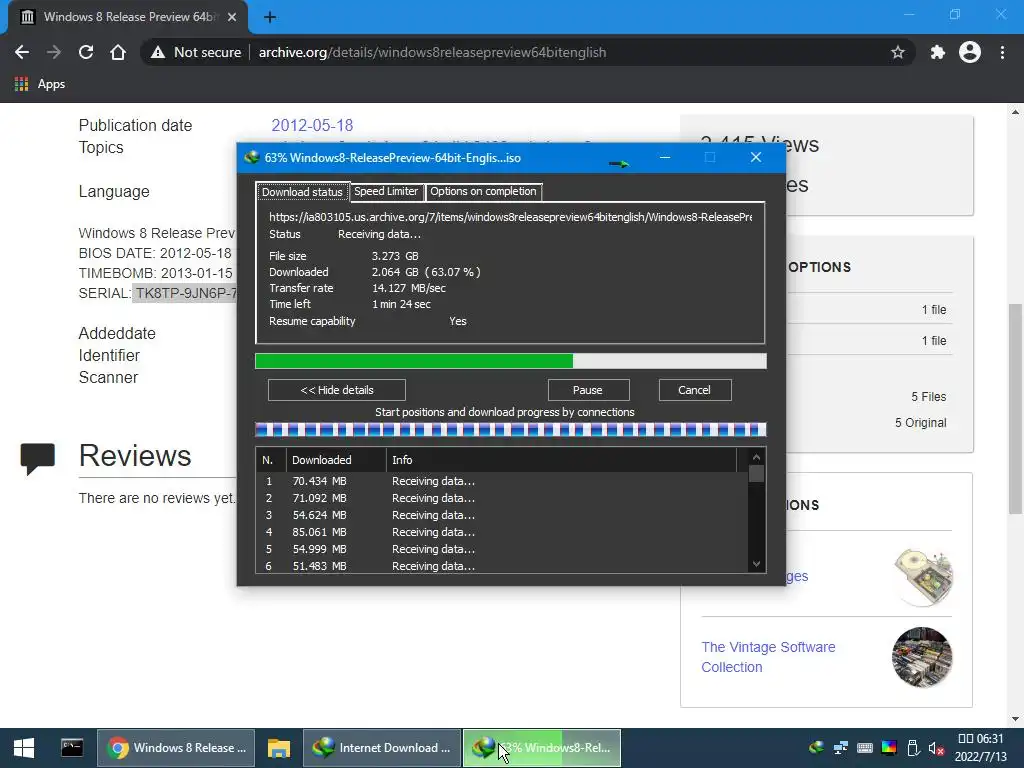Reload the archive.org page

86,52
